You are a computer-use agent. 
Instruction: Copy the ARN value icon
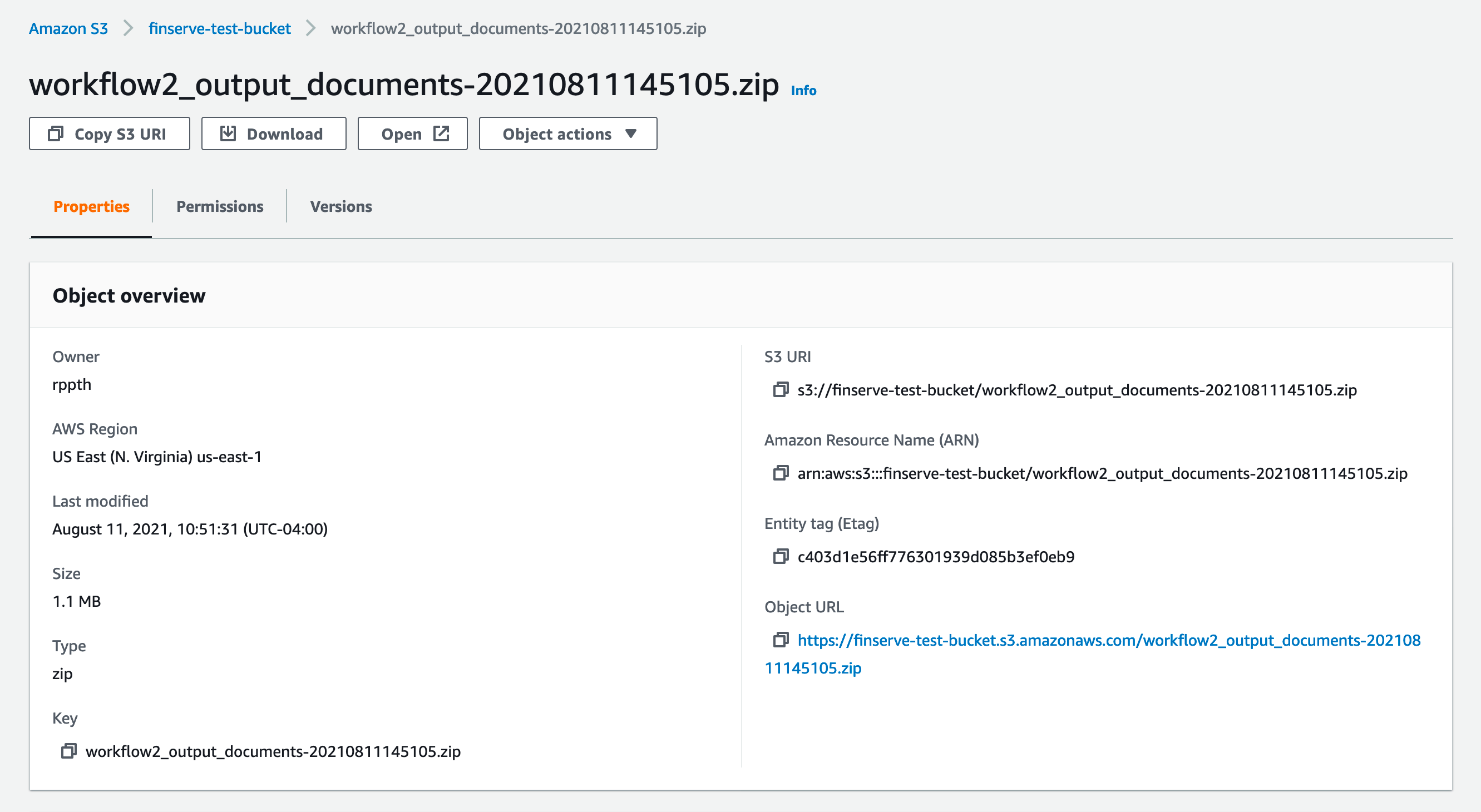pyautogui.click(x=780, y=473)
